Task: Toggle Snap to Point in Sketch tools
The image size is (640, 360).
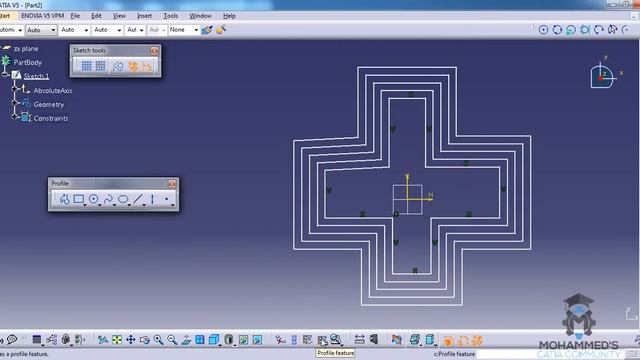Action: coord(100,66)
